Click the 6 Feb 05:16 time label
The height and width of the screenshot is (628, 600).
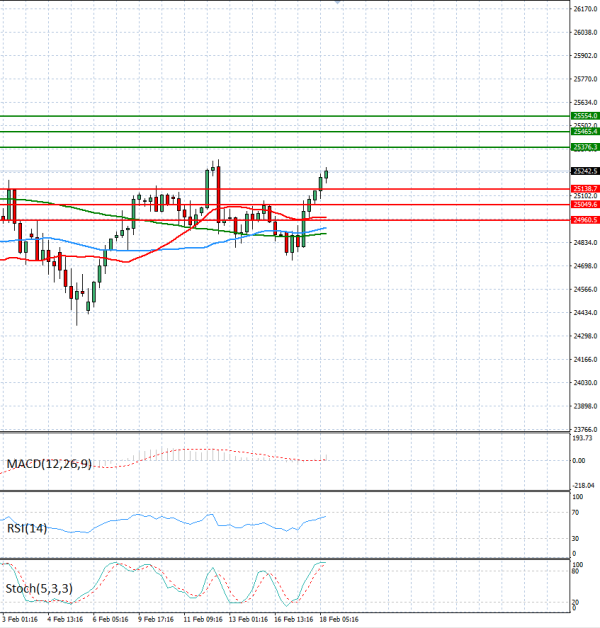point(111,620)
